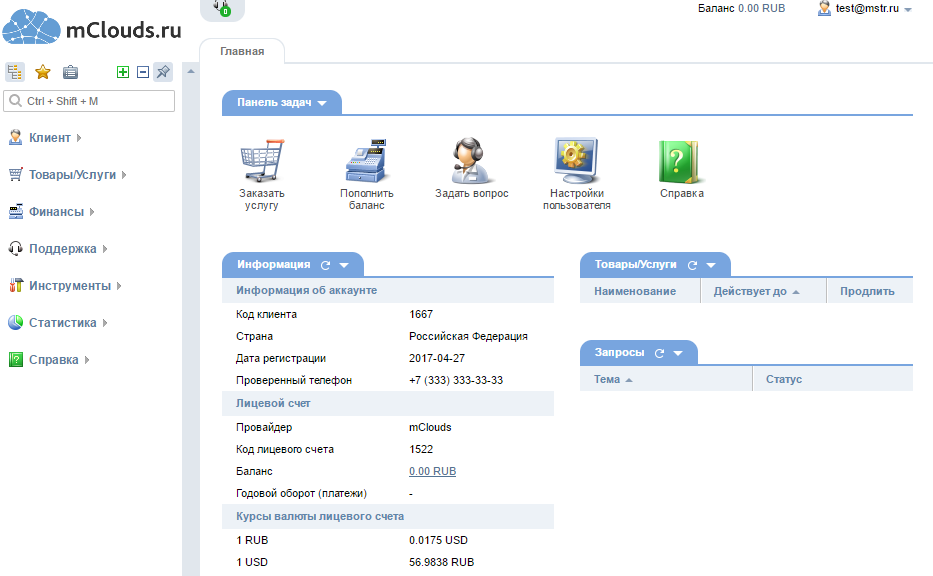Select the account code value 1522
Screen dimensions: 933x576
tap(421, 449)
